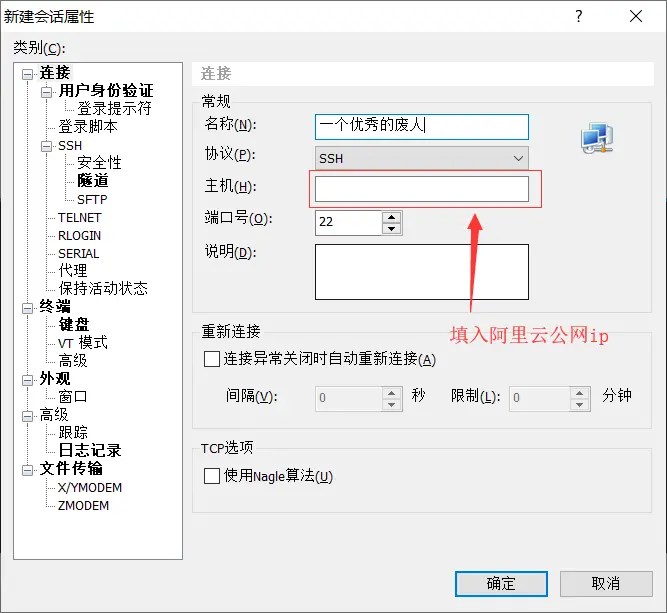667x613 pixels.
Task: Click the 限制 limit value field
Action: click(539, 399)
